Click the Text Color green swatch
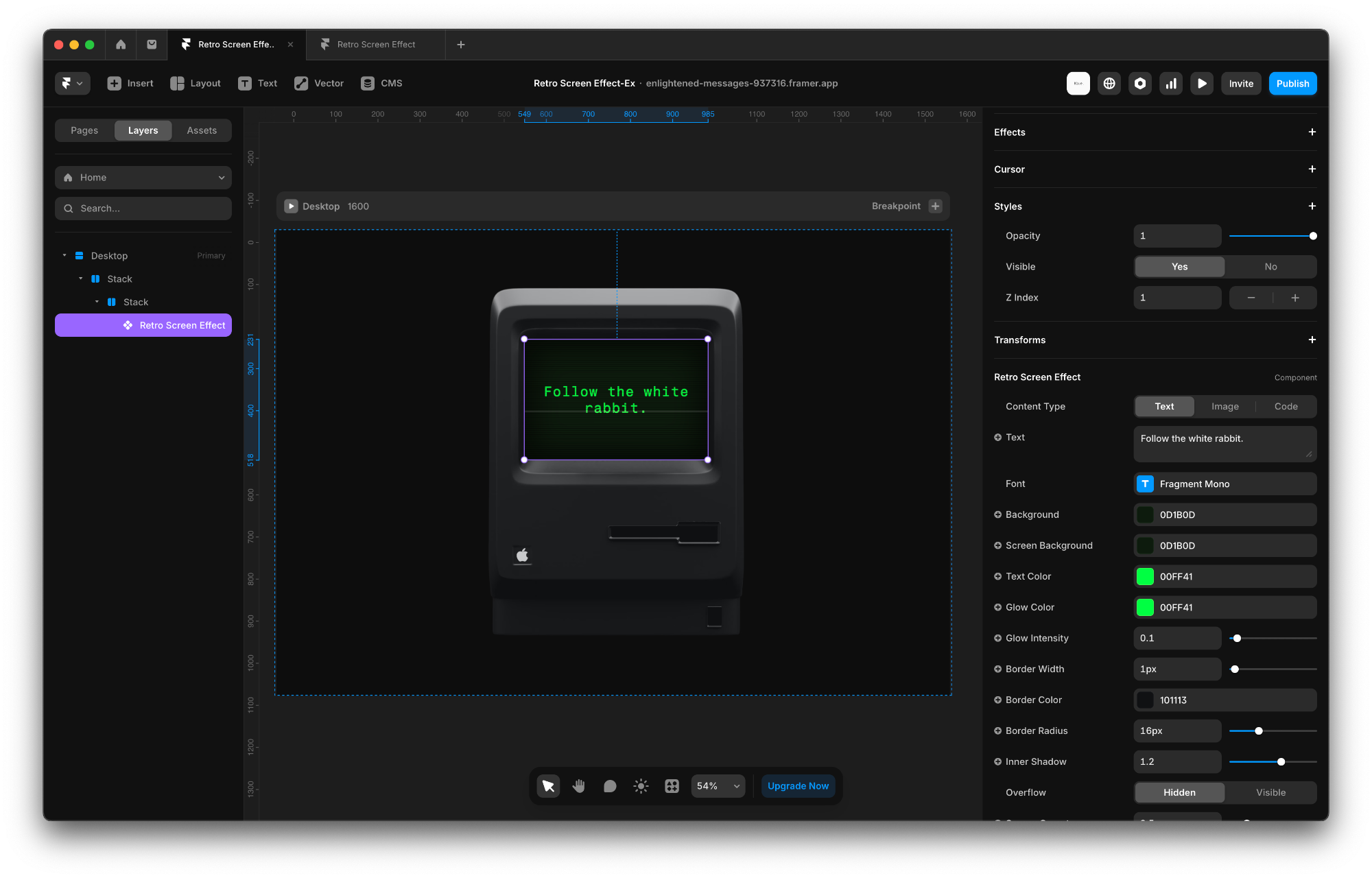The width and height of the screenshot is (1372, 878). coord(1145,576)
